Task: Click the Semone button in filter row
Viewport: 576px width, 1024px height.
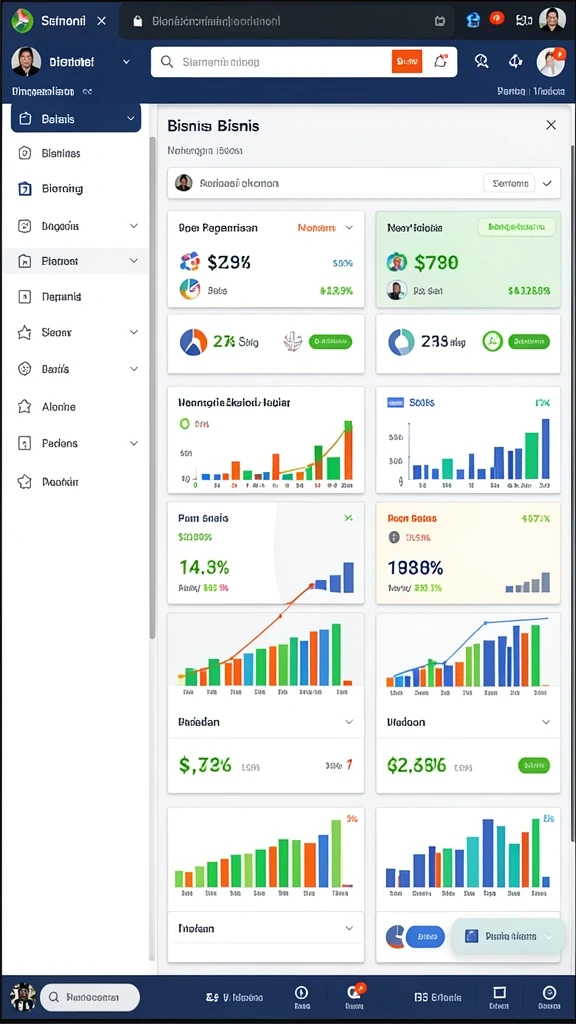Action: tap(509, 184)
